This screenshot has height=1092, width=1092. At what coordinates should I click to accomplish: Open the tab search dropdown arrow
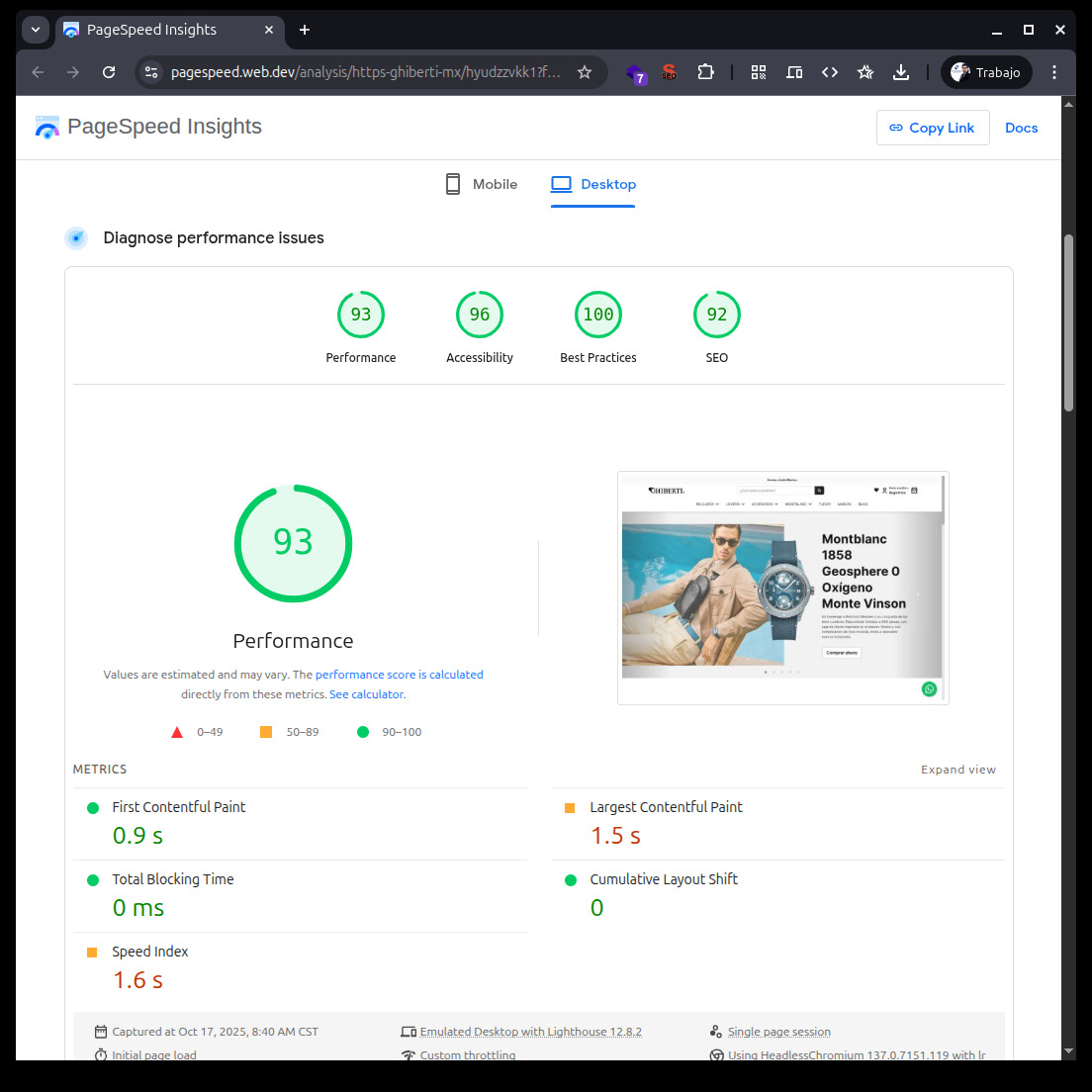click(x=36, y=30)
